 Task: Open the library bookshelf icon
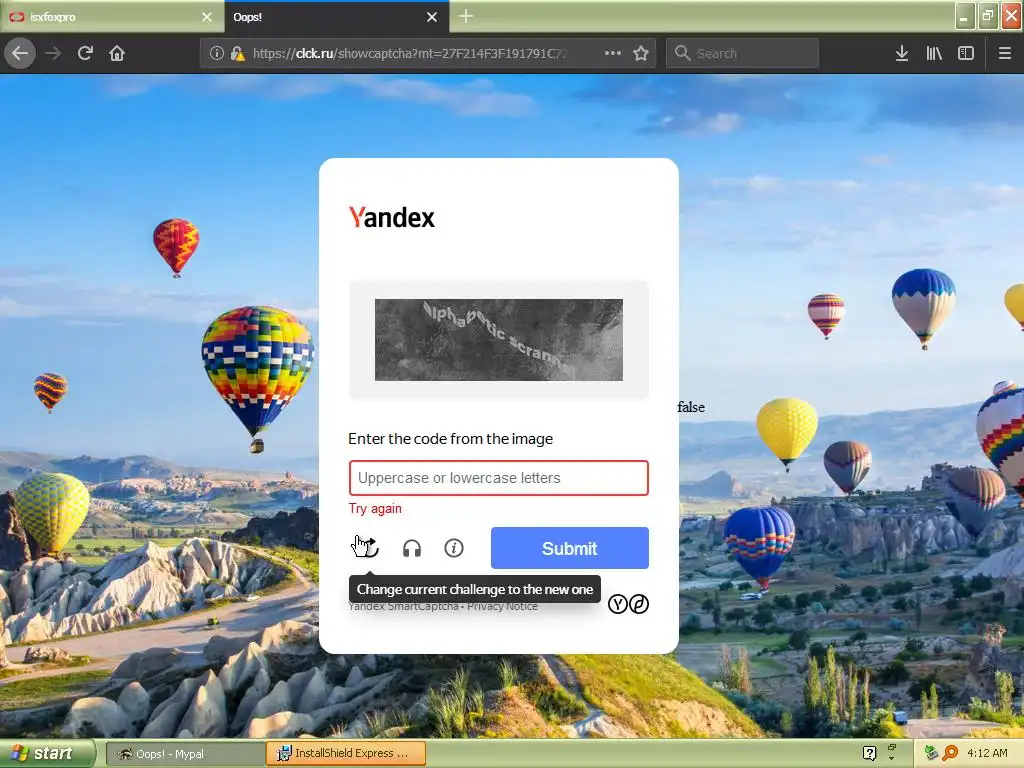point(934,53)
